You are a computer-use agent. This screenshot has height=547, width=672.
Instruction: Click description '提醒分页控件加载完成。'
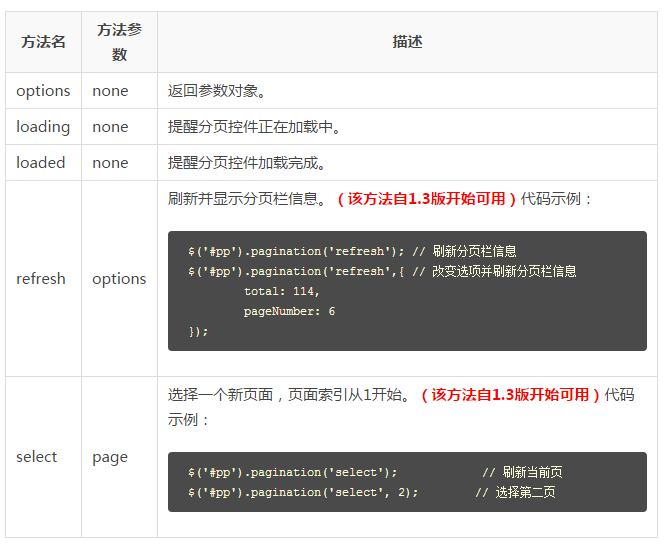[247, 163]
